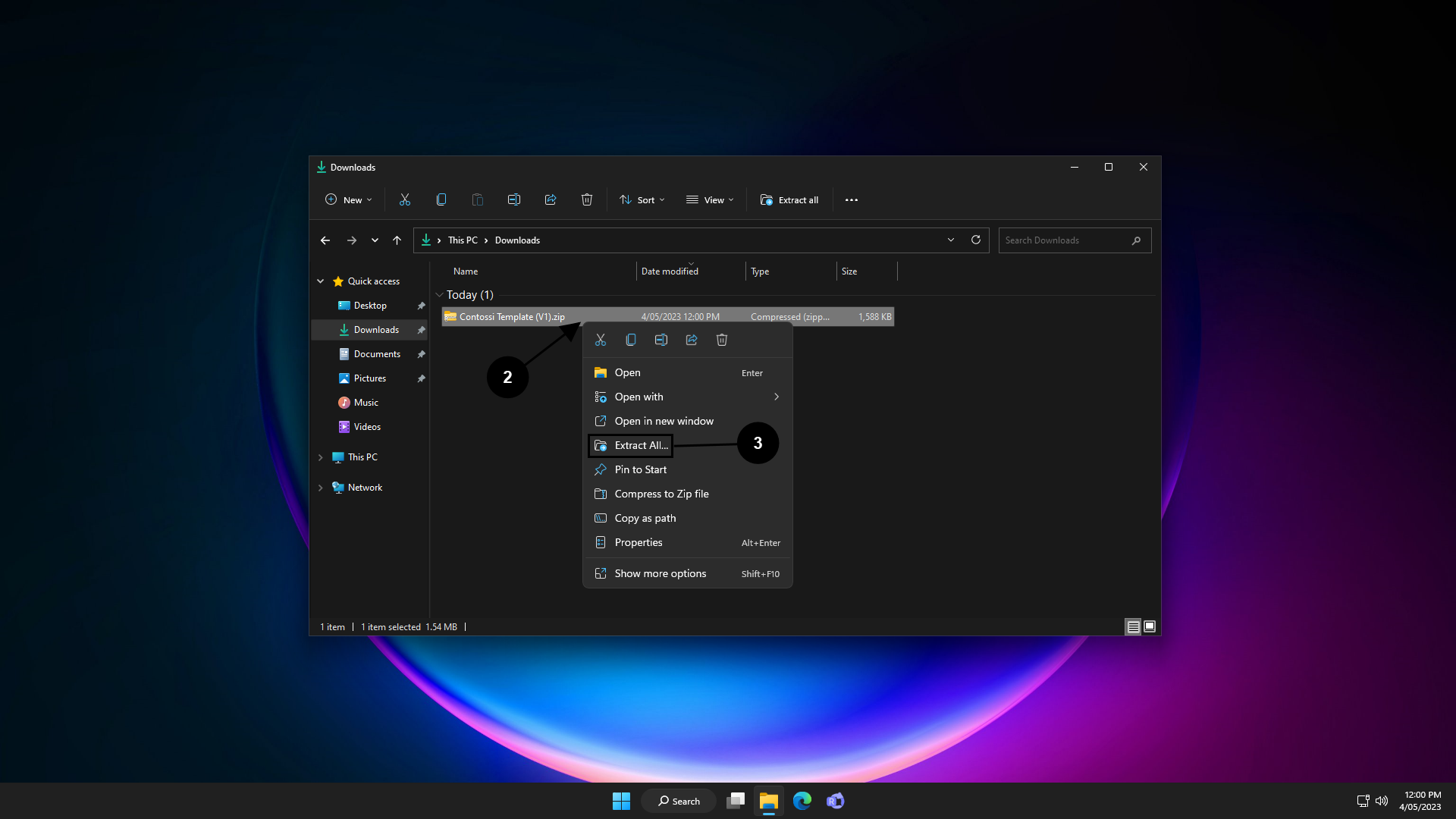Click the Rename icon in the toolbar

point(514,199)
